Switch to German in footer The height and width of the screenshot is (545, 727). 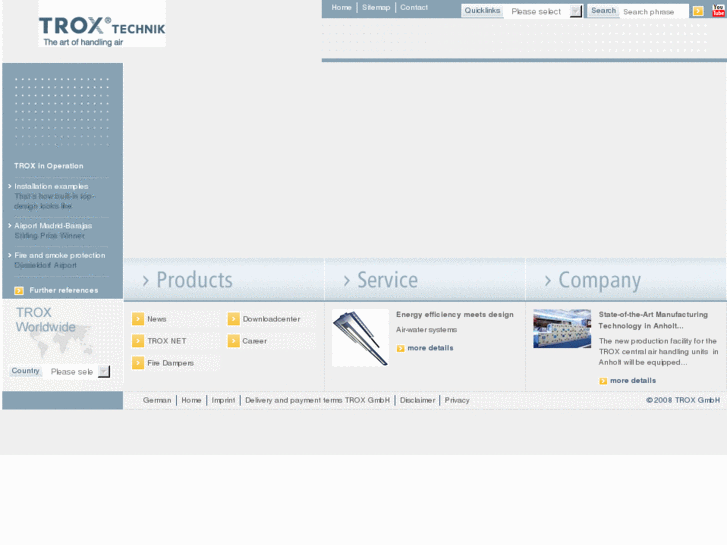click(x=157, y=400)
